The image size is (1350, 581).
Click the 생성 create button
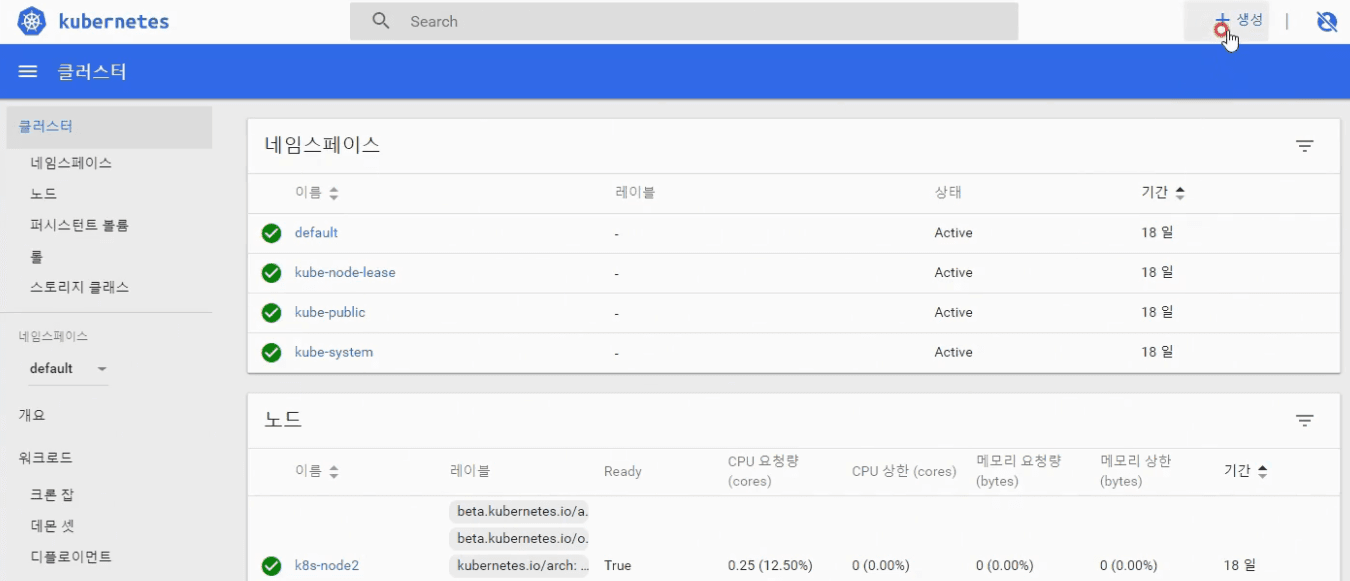[x=1238, y=21]
